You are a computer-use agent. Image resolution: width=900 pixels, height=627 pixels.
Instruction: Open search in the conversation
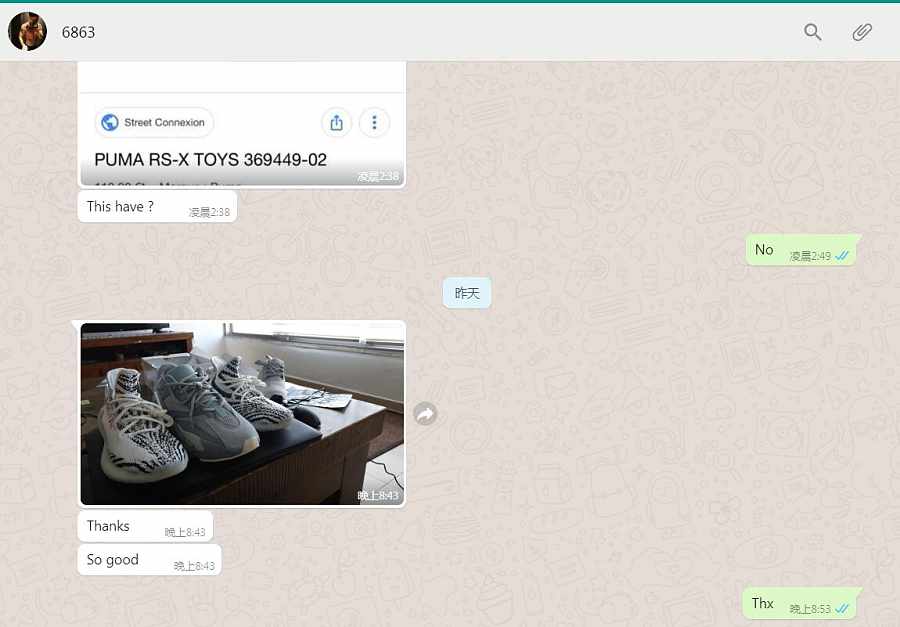click(x=813, y=32)
